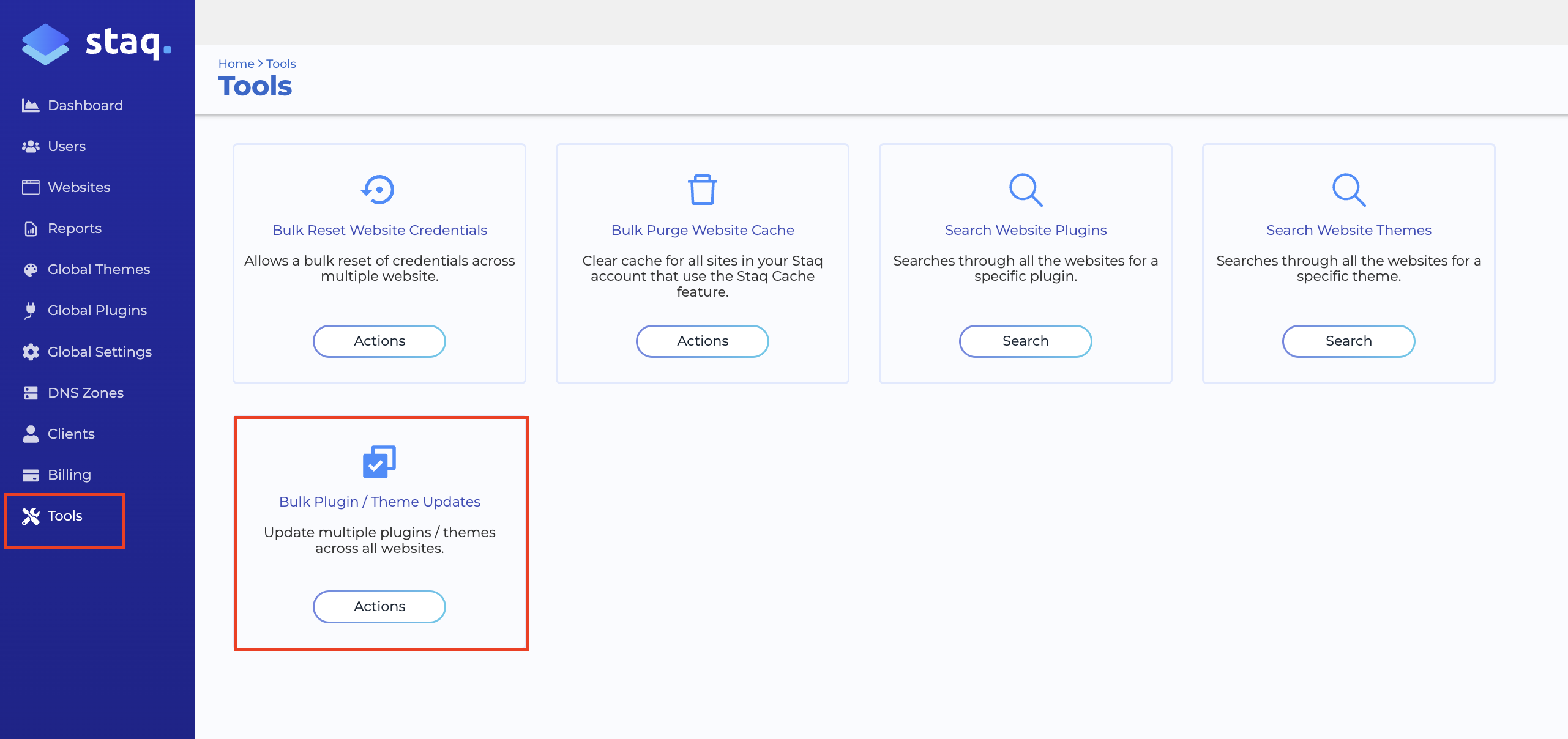Click the staq logo icon

45,44
